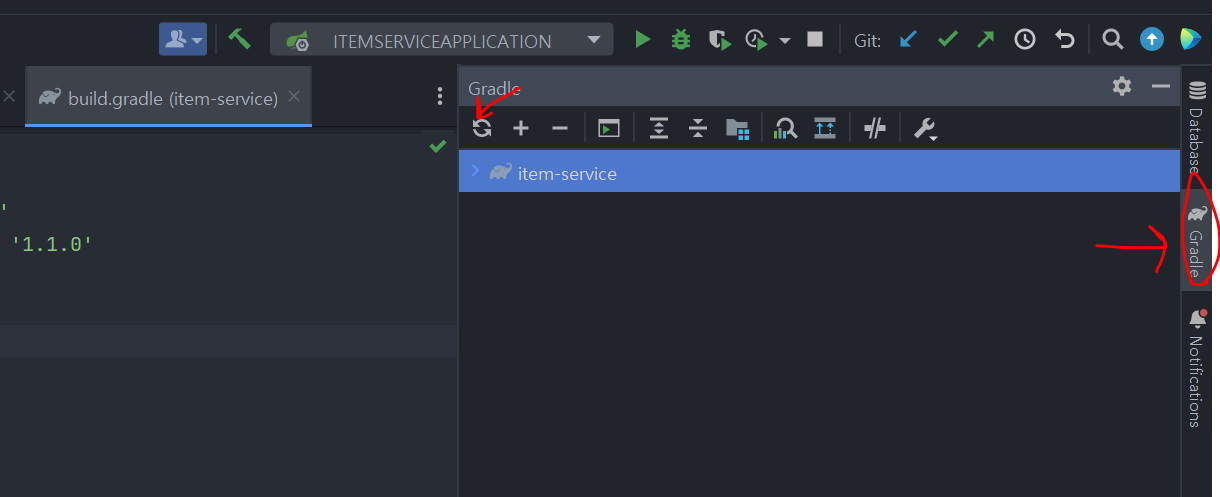Analyze Gradle dependencies icon
1220x497 pixels.
tap(786, 128)
